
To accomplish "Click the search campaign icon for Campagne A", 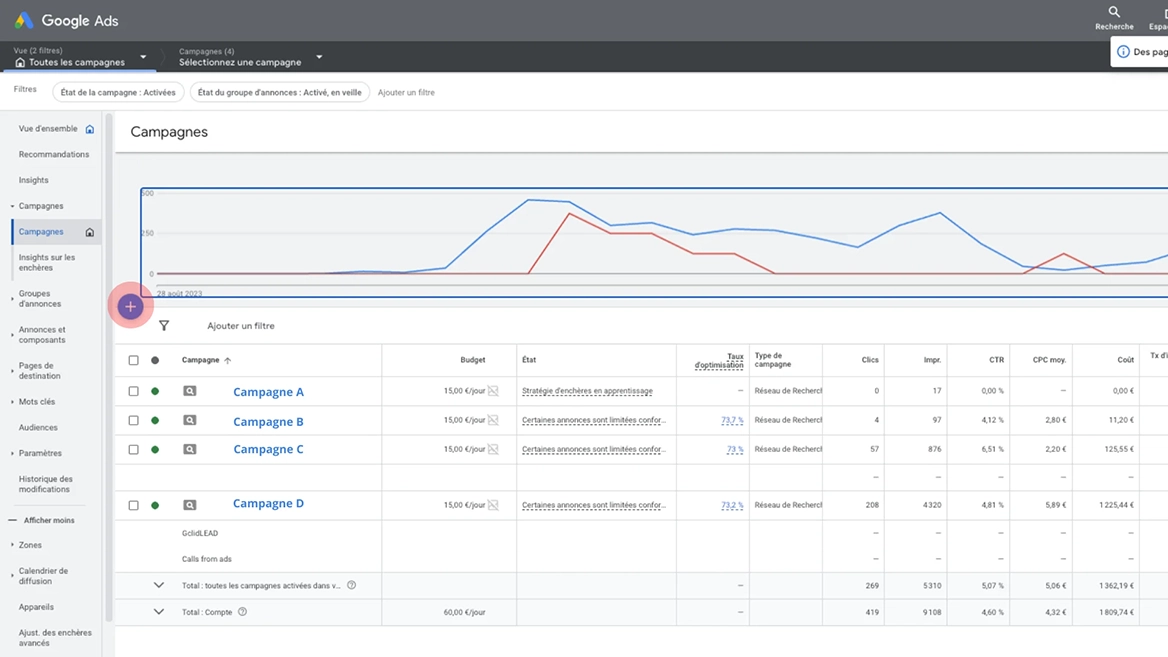I will point(190,391).
